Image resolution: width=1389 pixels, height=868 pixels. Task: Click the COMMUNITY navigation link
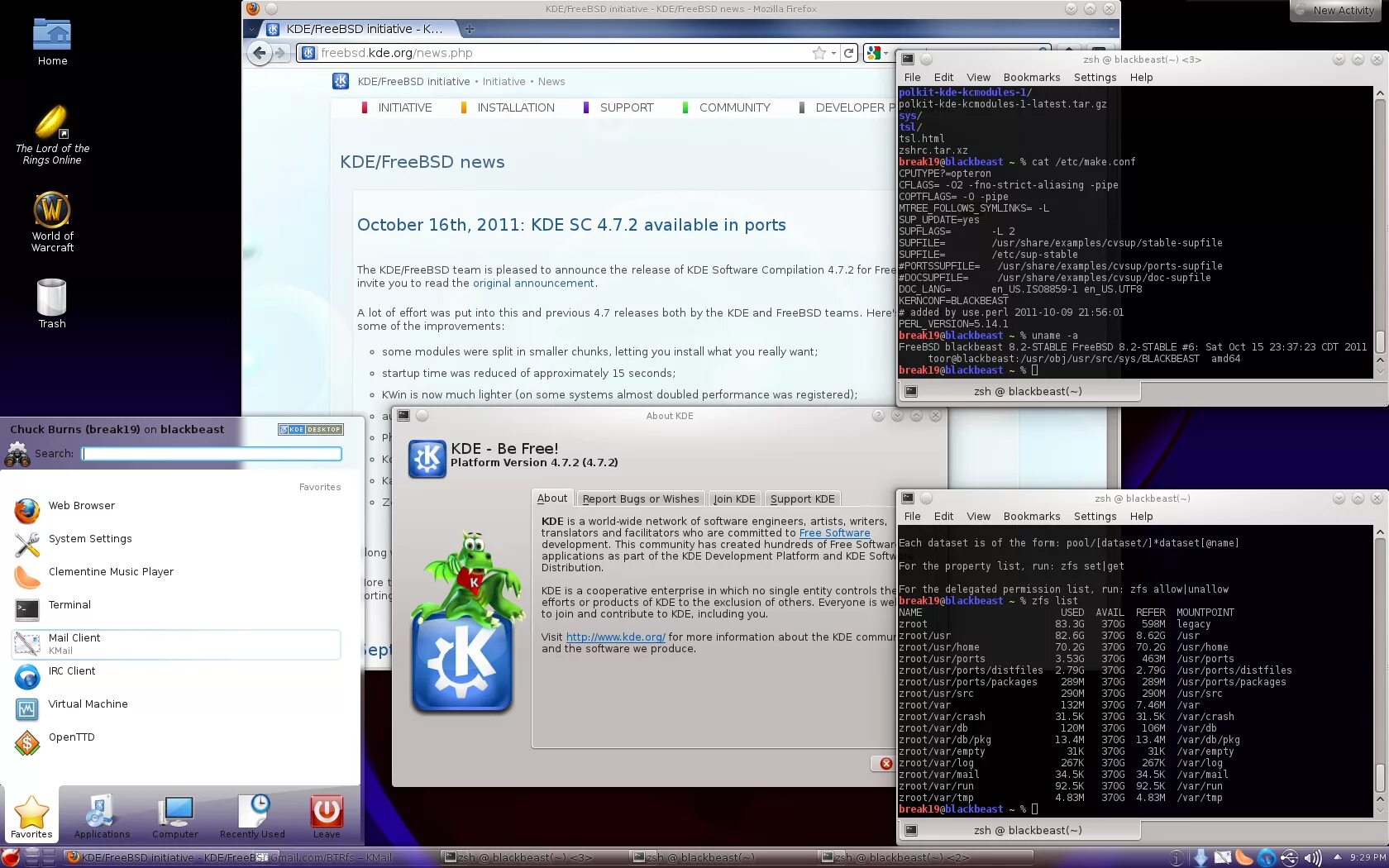[734, 107]
